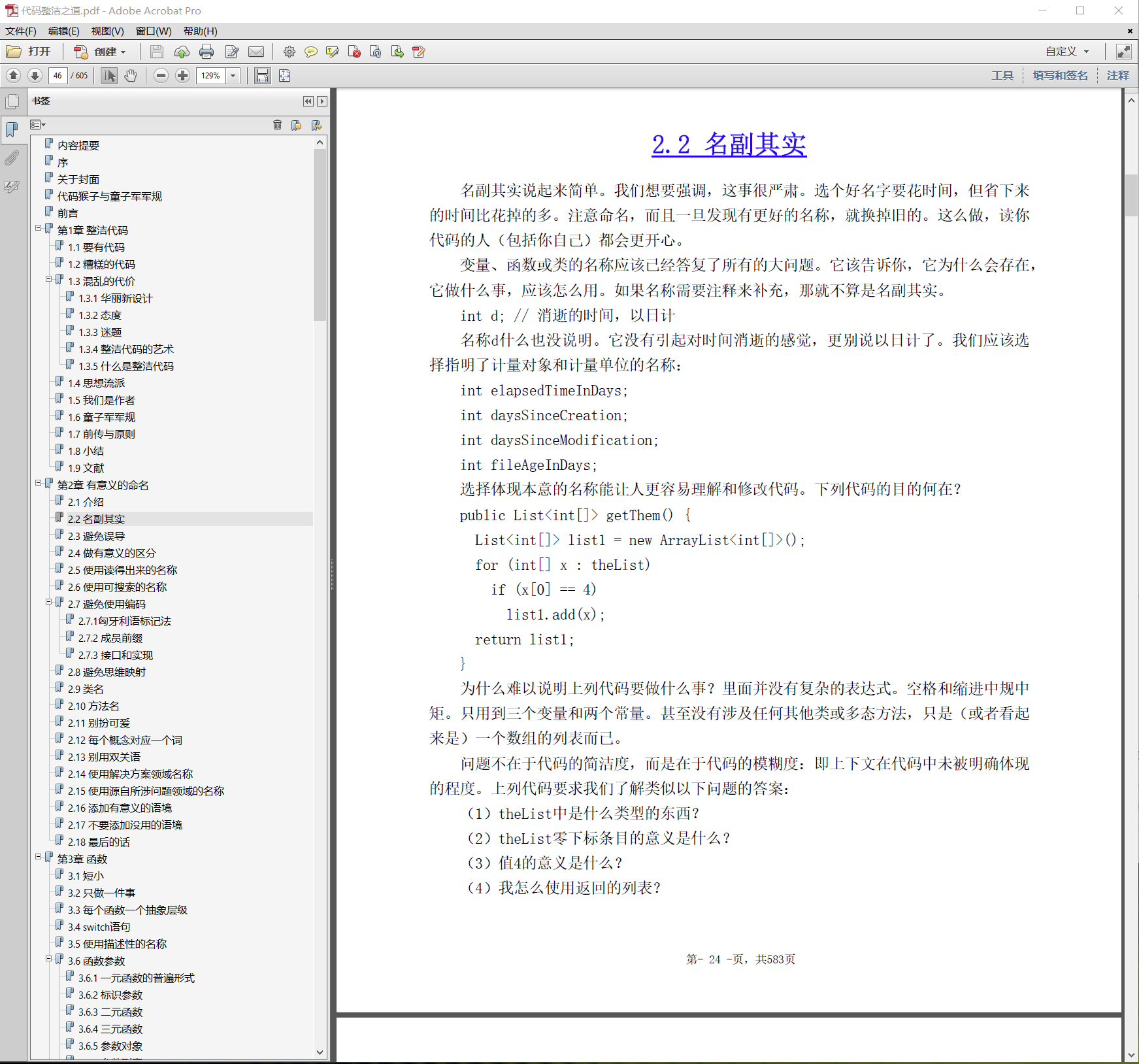1139x1064 pixels.
Task: Click the edit PDF page pencil icon
Action: click(x=419, y=52)
